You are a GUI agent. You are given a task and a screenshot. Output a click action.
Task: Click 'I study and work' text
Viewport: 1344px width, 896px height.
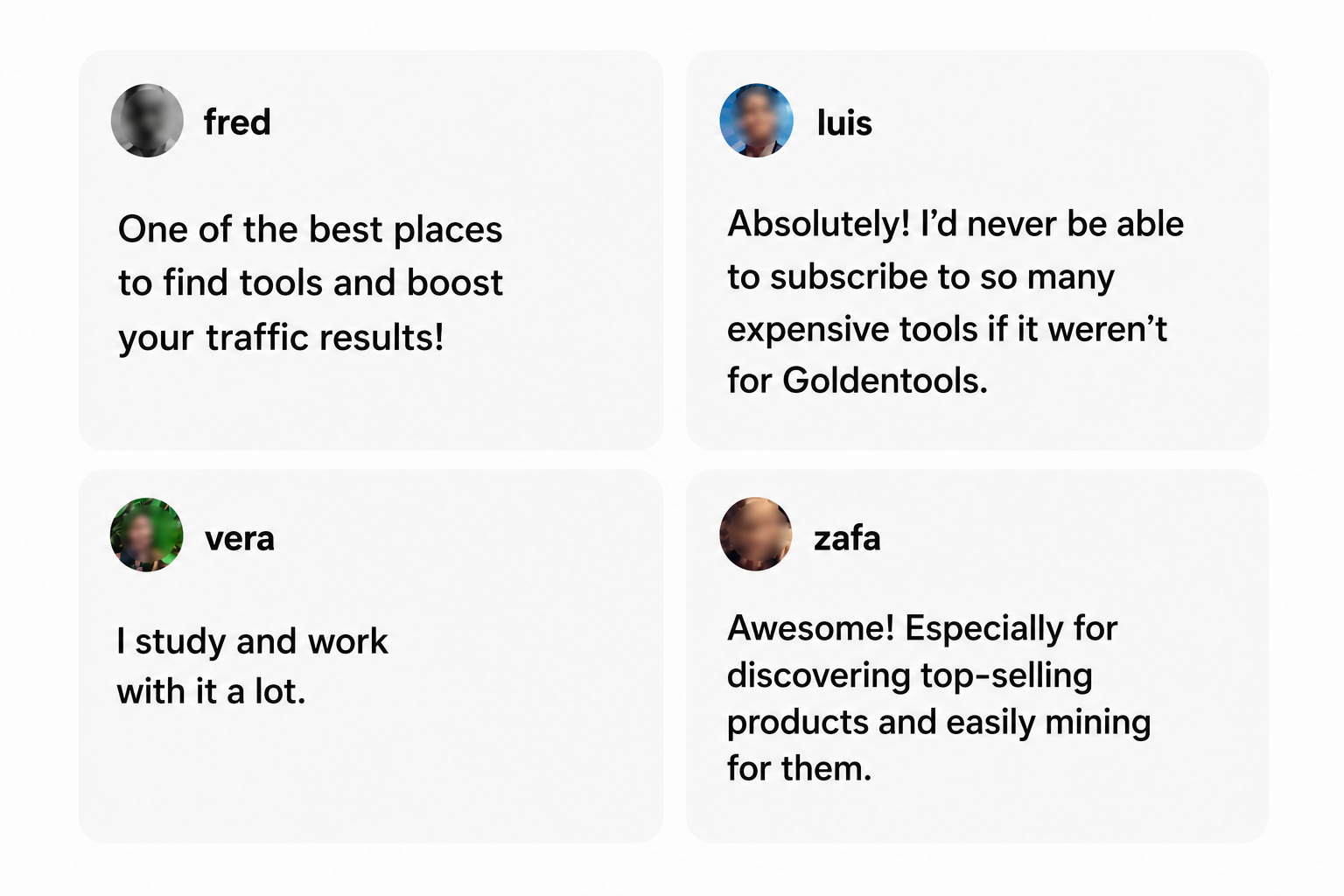[x=252, y=641]
